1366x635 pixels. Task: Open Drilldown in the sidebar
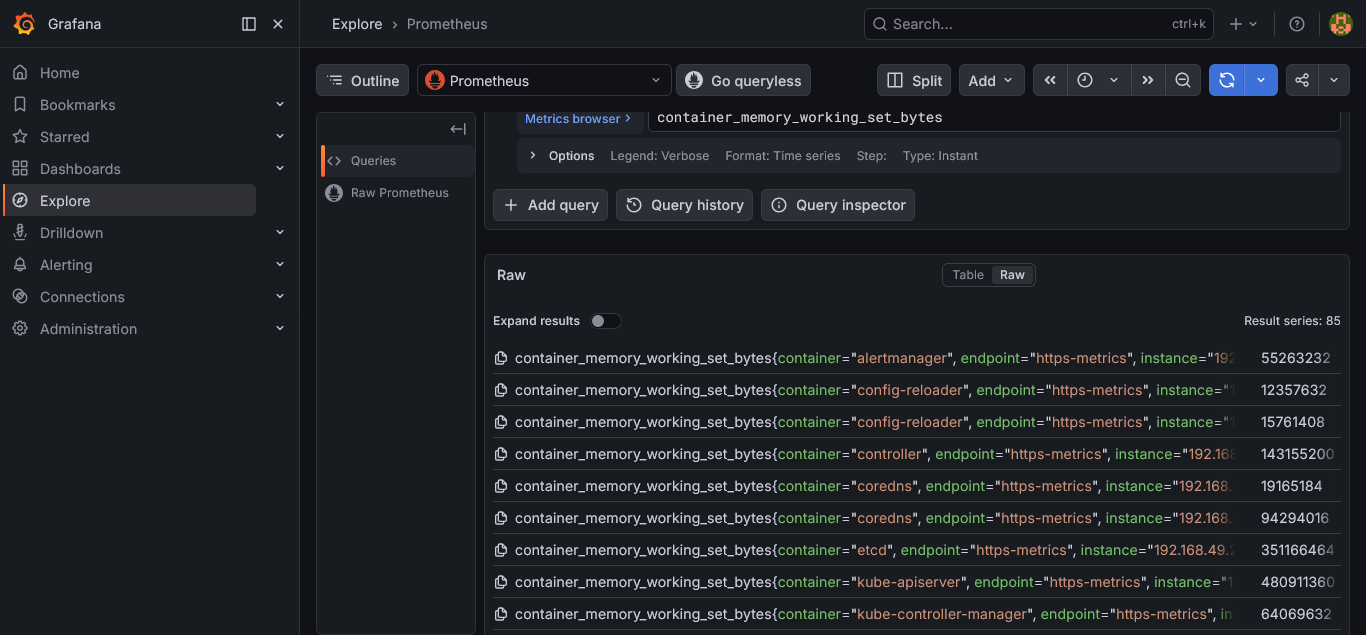71,233
